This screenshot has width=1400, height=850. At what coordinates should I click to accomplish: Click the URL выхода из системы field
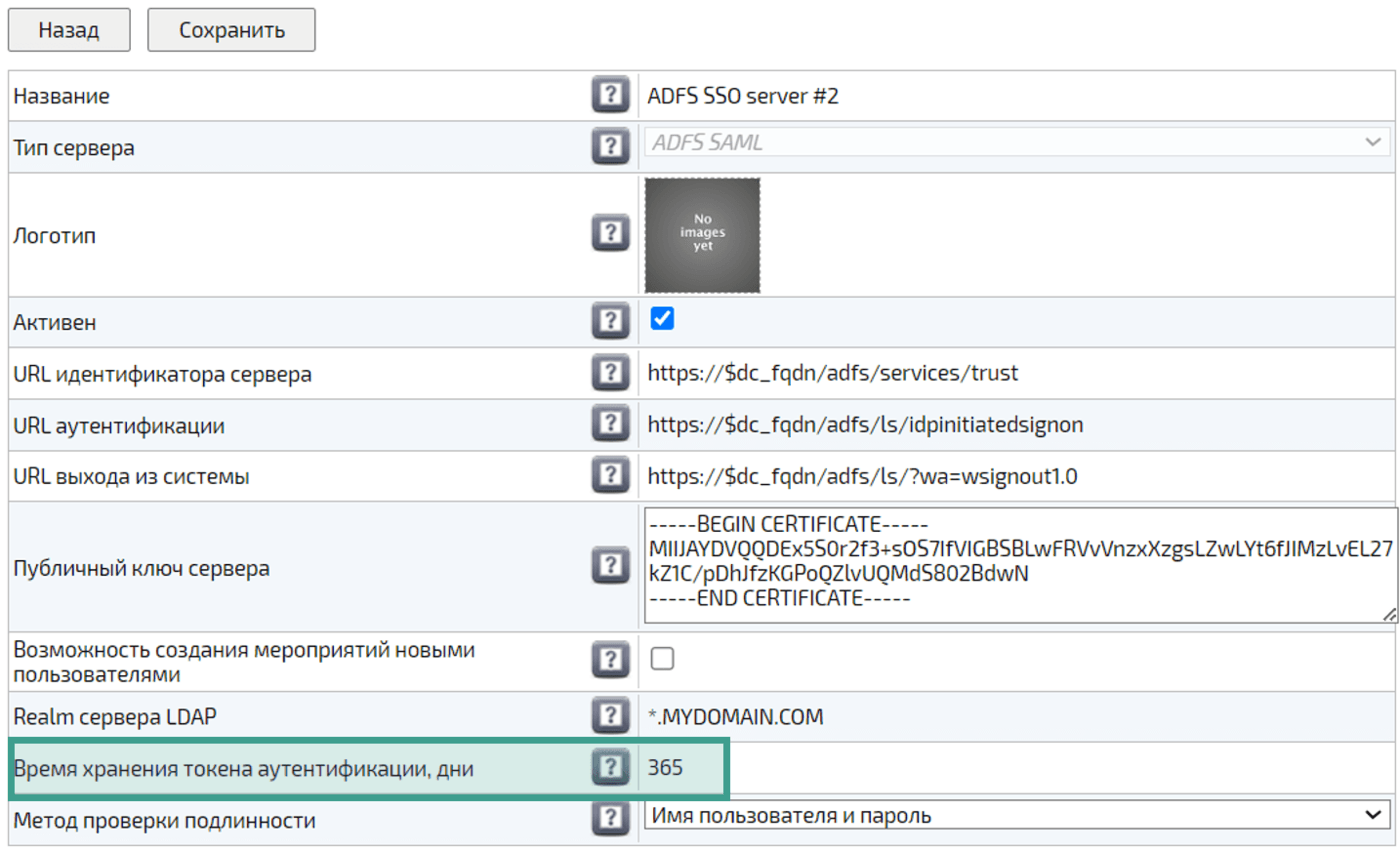1017,476
